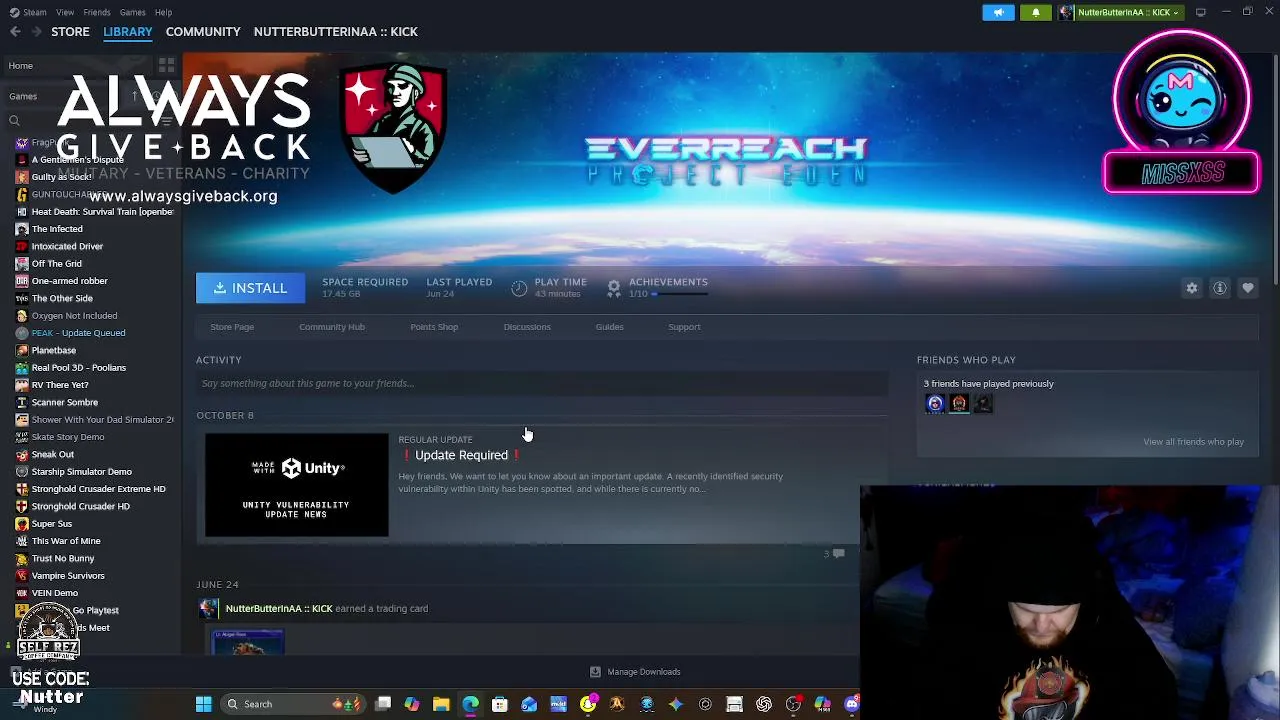1280x720 pixels.
Task: Open the Points Shop link
Action: 434,327
